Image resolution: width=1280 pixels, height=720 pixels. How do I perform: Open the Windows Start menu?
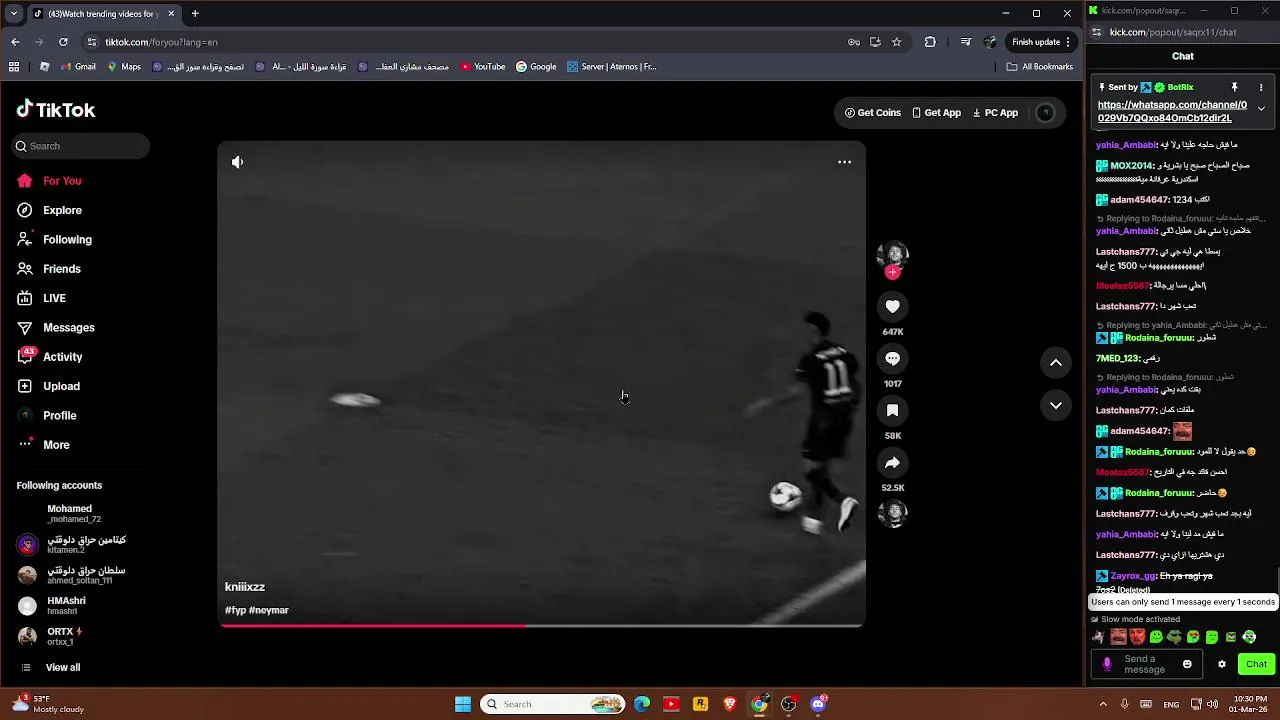463,704
